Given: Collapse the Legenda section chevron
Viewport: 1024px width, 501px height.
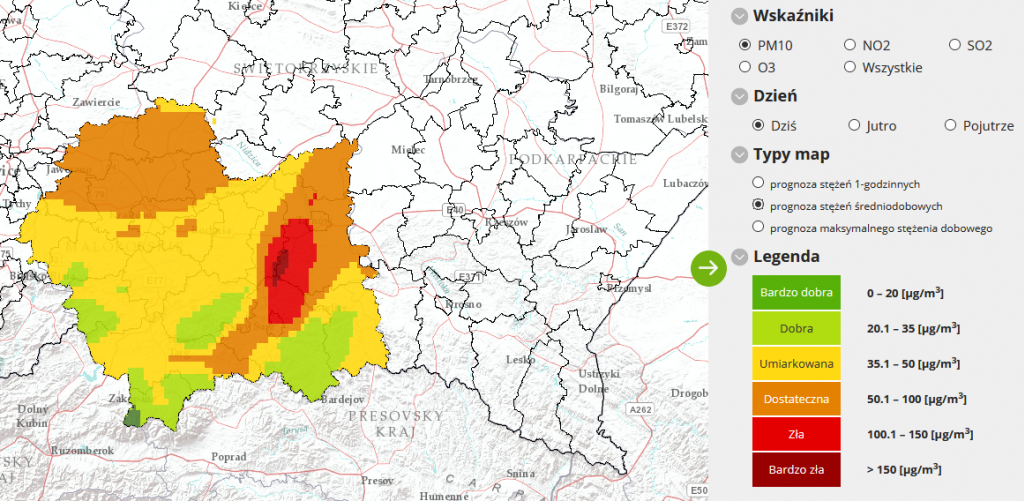Looking at the screenshot, I should click(739, 257).
